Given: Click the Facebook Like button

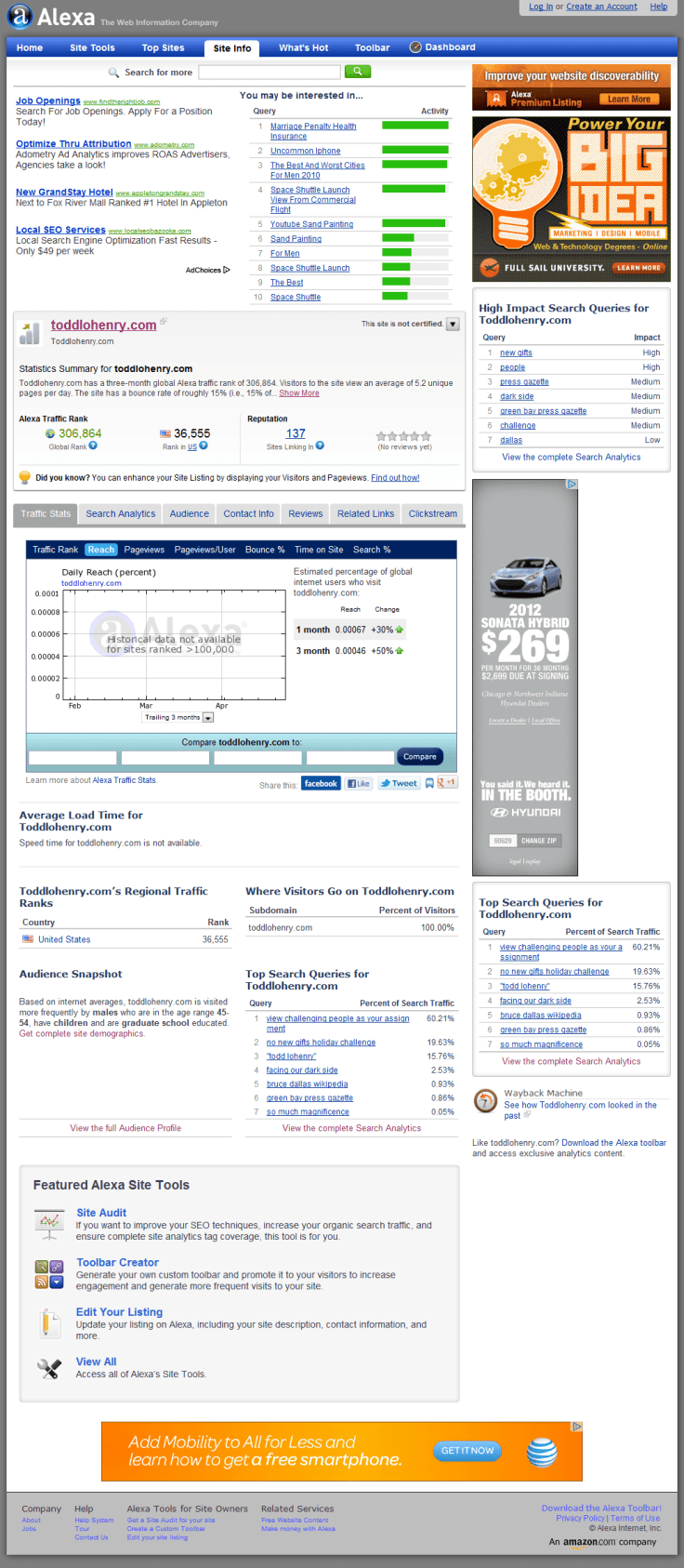Looking at the screenshot, I should click(359, 783).
